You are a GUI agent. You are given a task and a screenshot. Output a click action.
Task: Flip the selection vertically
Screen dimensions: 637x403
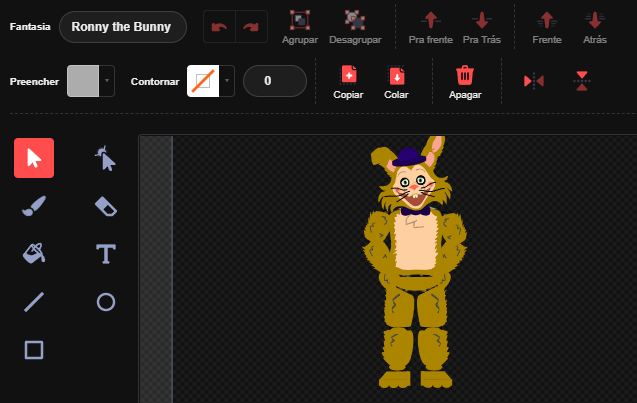pyautogui.click(x=582, y=81)
